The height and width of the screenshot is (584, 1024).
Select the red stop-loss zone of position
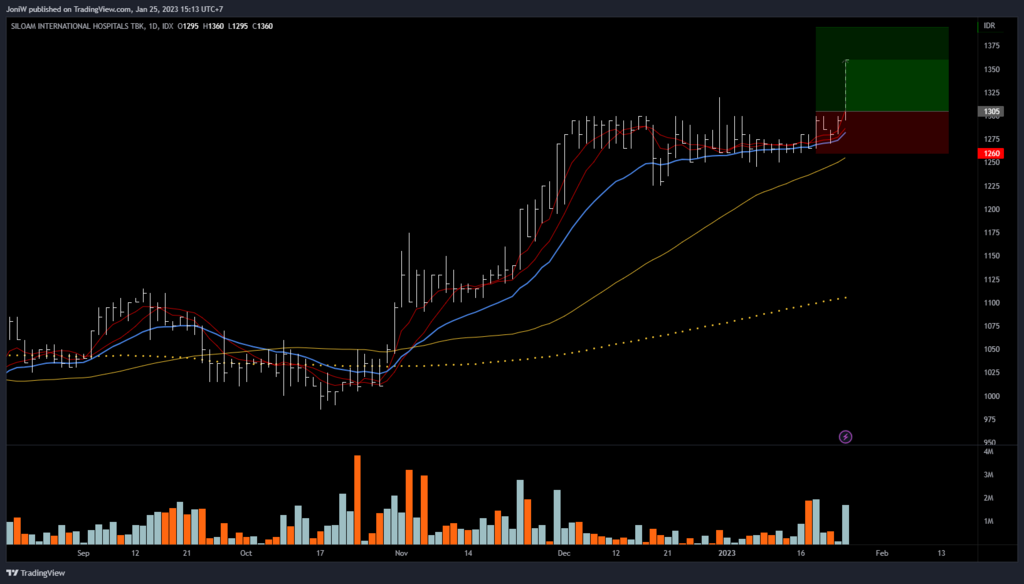880,132
